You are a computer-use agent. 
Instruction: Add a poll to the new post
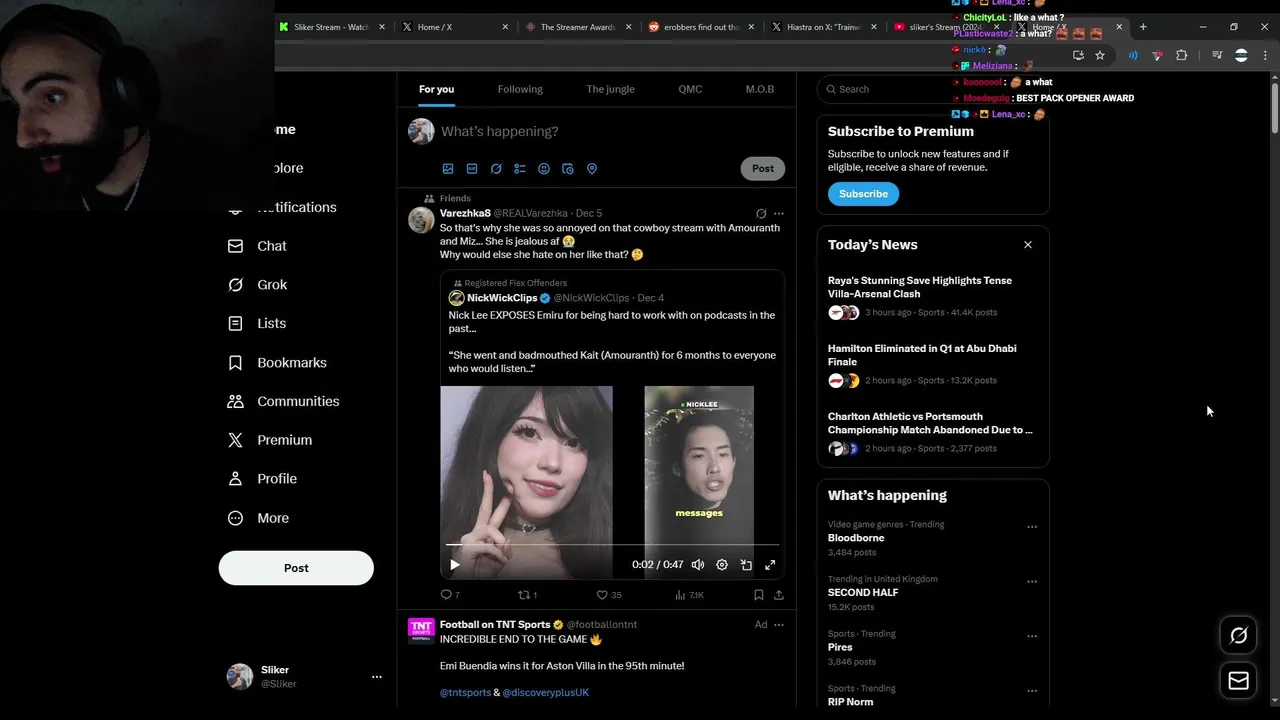(520, 169)
